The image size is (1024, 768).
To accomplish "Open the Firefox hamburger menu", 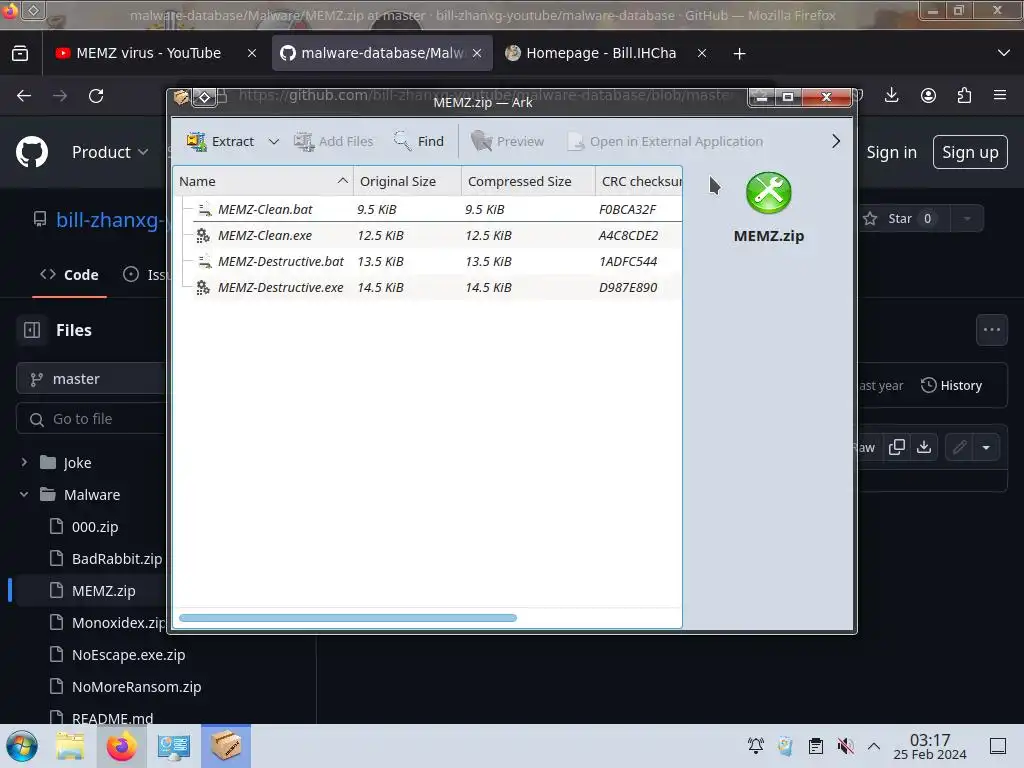I will click(x=1000, y=95).
